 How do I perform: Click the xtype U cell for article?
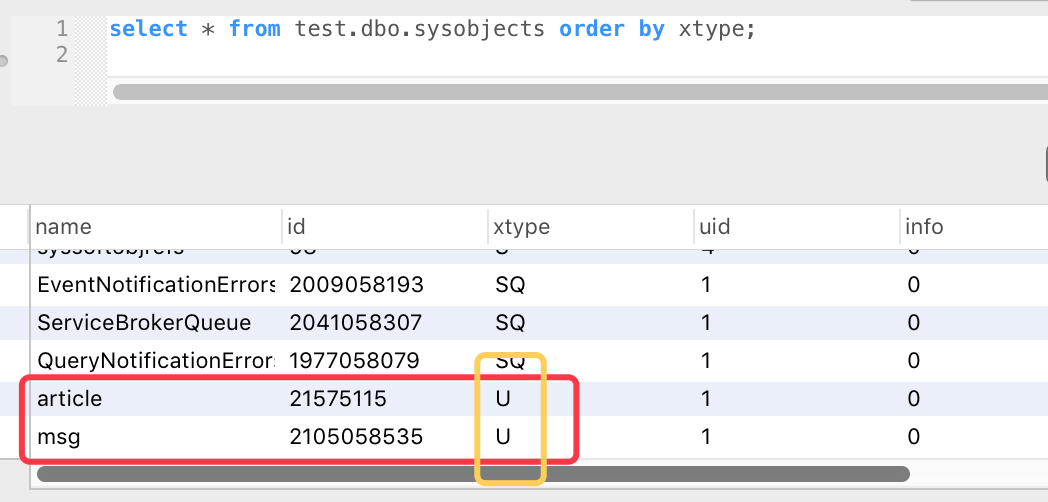503,399
